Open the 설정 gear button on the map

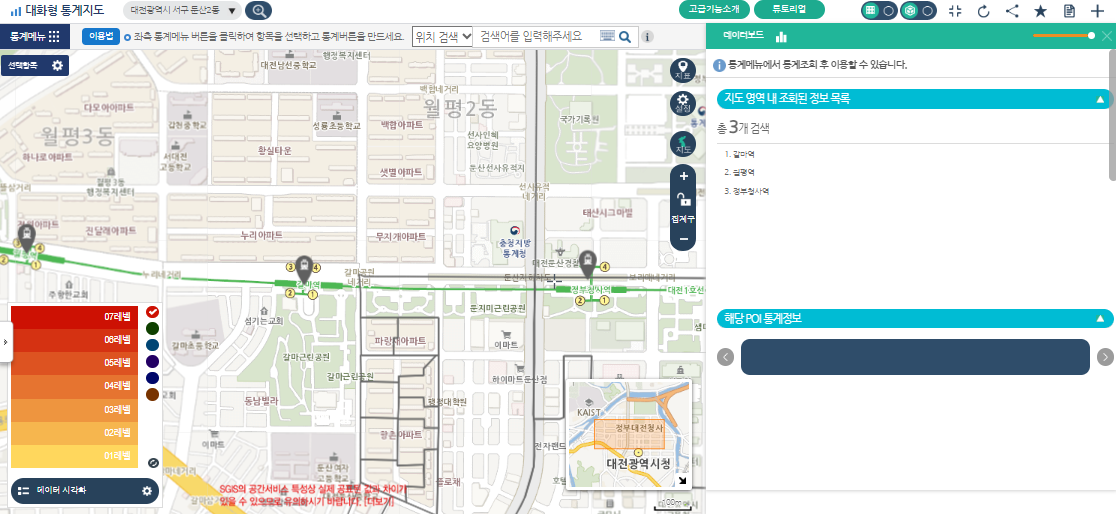click(683, 103)
